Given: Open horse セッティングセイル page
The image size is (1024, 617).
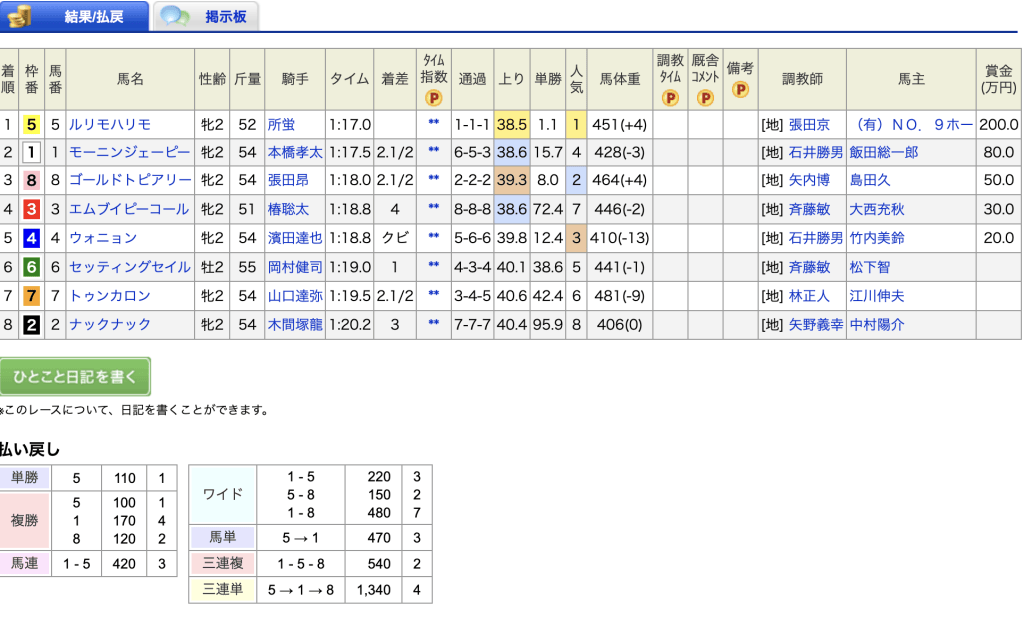Looking at the screenshot, I should (x=130, y=267).
